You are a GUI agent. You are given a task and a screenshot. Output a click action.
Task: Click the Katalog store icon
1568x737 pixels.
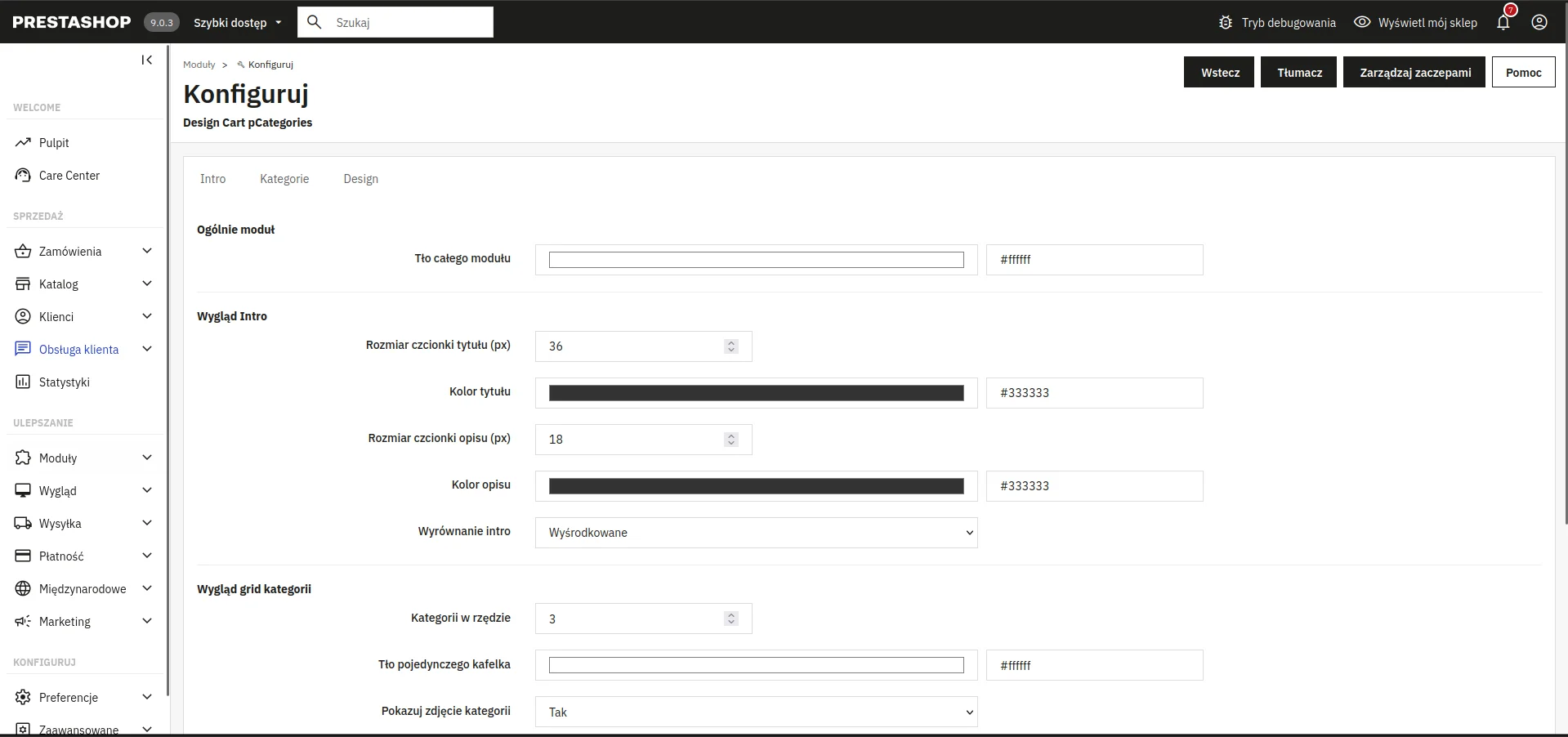tap(23, 284)
